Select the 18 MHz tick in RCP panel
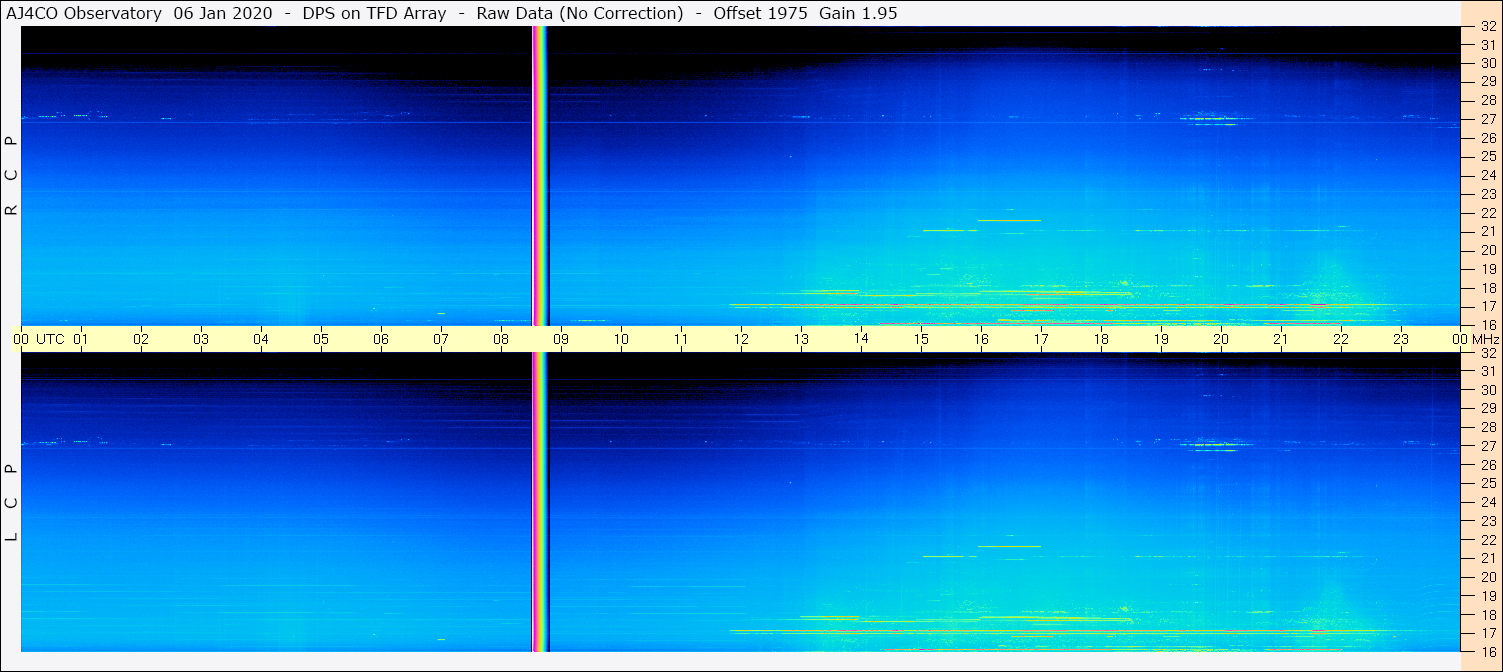 pos(1488,287)
